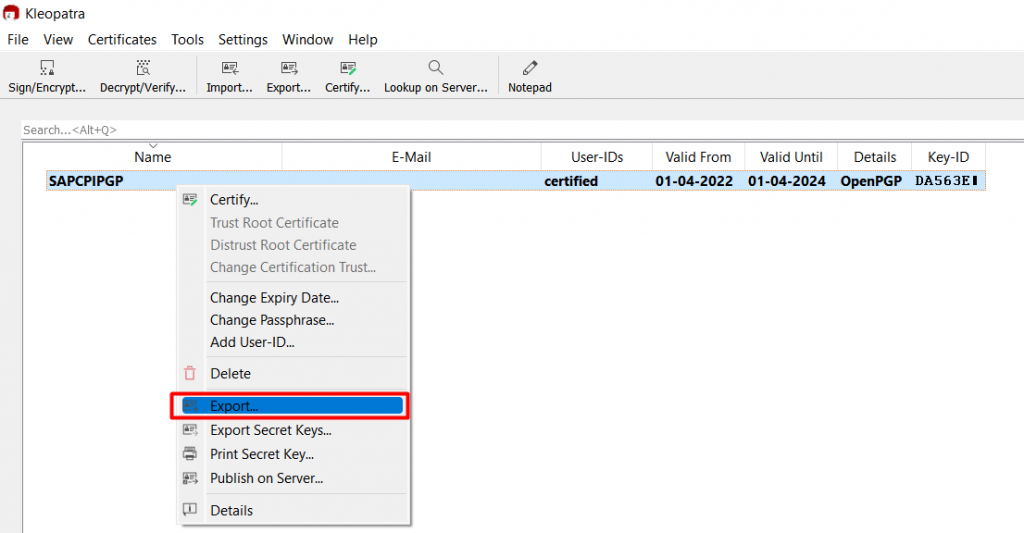The width and height of the screenshot is (1024, 533).
Task: Select the SAPCPIPGP certificate name
Action: tap(86, 181)
